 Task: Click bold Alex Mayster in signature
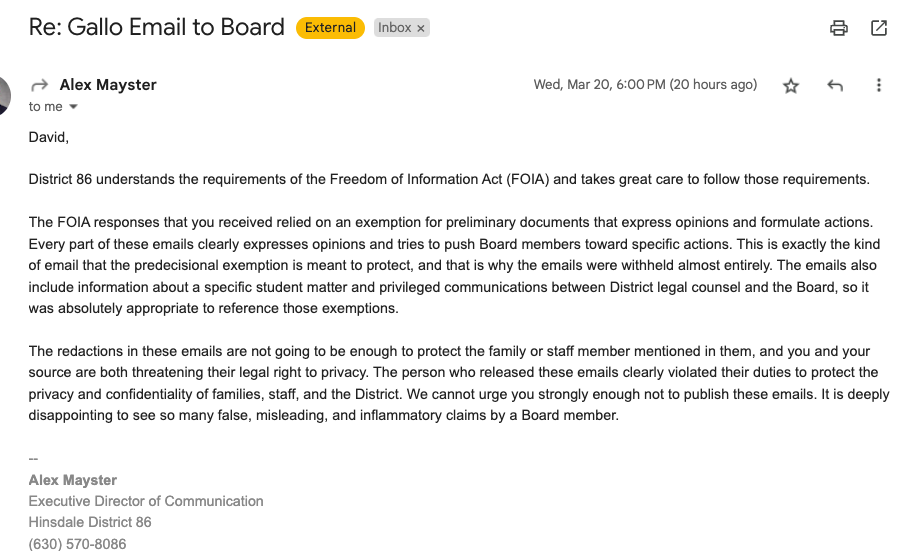tap(73, 480)
